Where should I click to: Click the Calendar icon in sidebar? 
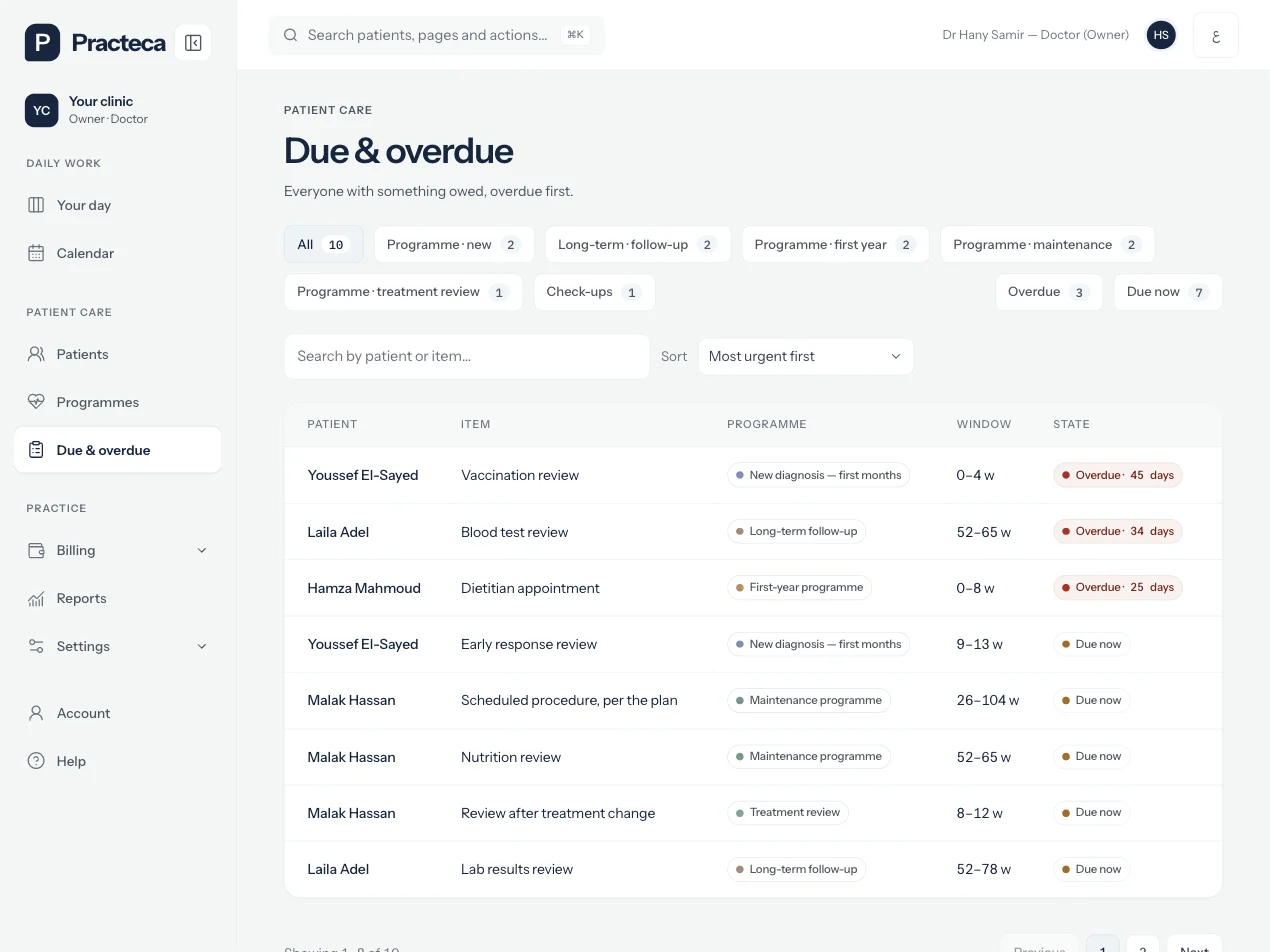click(36, 253)
